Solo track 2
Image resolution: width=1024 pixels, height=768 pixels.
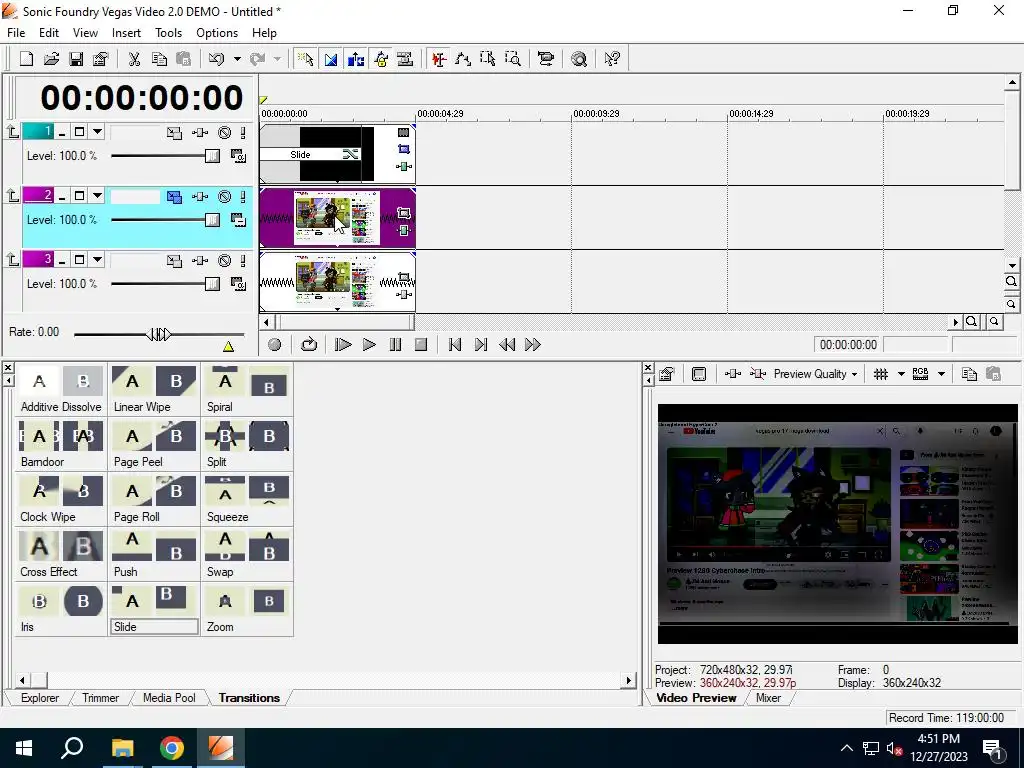(x=243, y=197)
